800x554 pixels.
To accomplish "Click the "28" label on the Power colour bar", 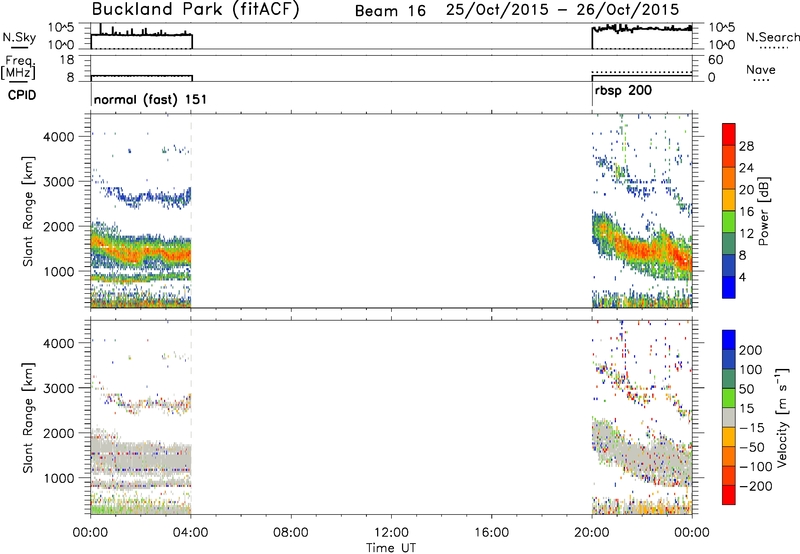I will (x=746, y=146).
